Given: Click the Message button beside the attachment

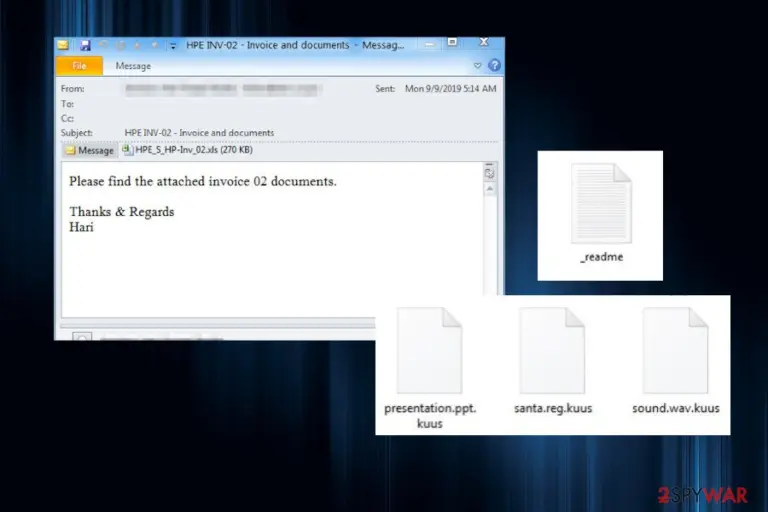Looking at the screenshot, I should pos(90,150).
